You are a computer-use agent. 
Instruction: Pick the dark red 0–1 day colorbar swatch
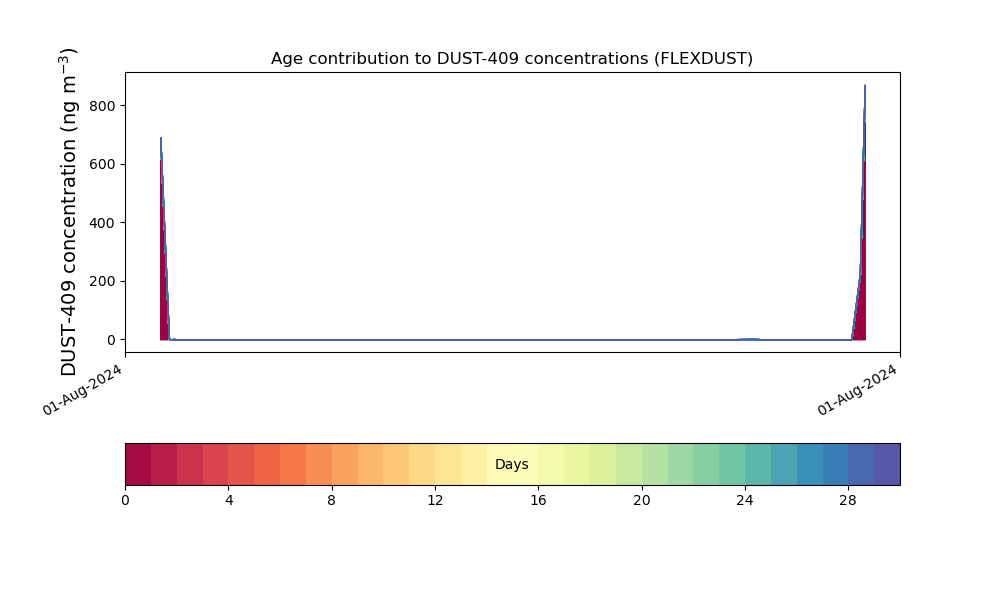[x=138, y=464]
